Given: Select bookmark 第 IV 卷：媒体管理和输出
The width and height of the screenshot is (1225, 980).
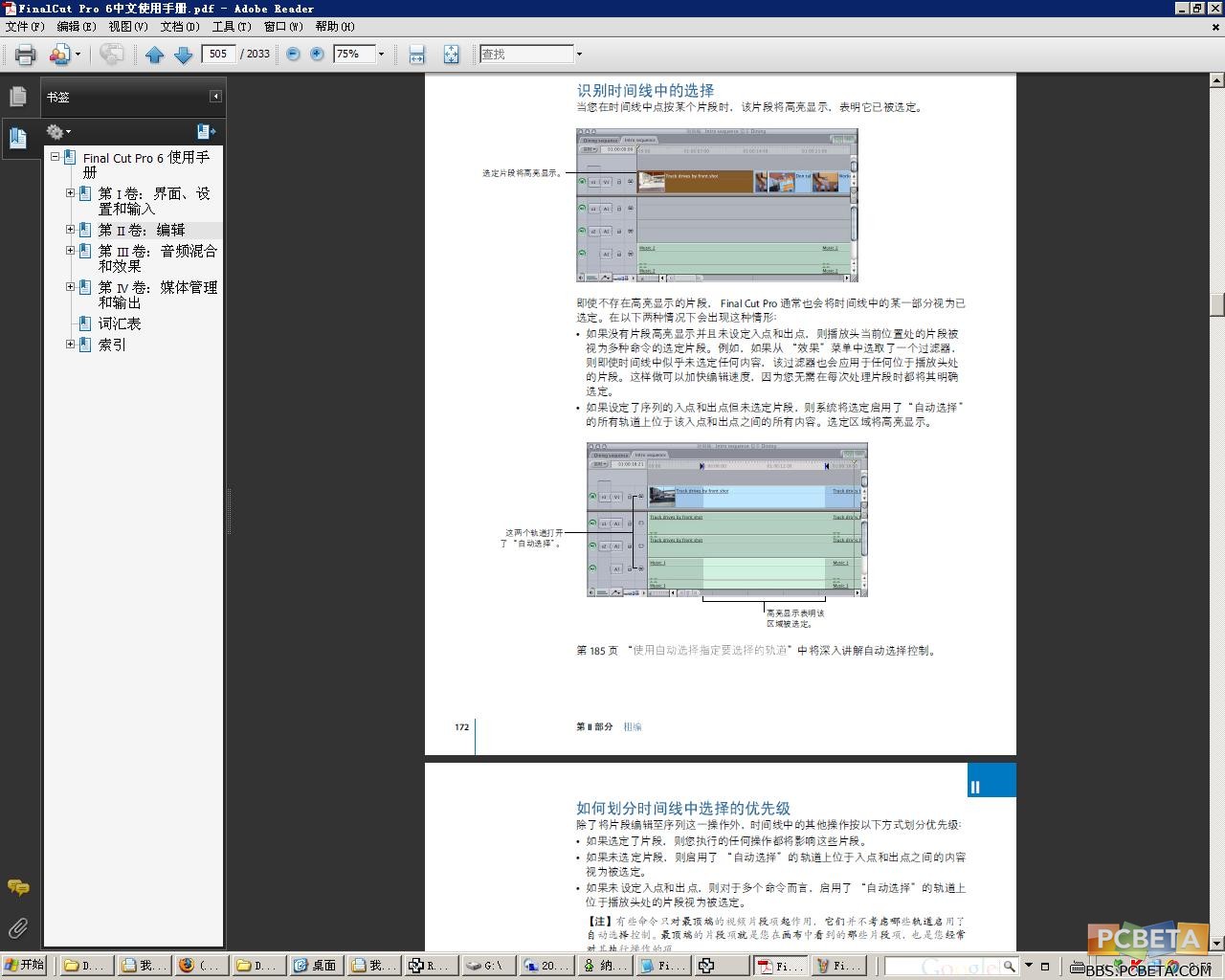Looking at the screenshot, I should 158,295.
